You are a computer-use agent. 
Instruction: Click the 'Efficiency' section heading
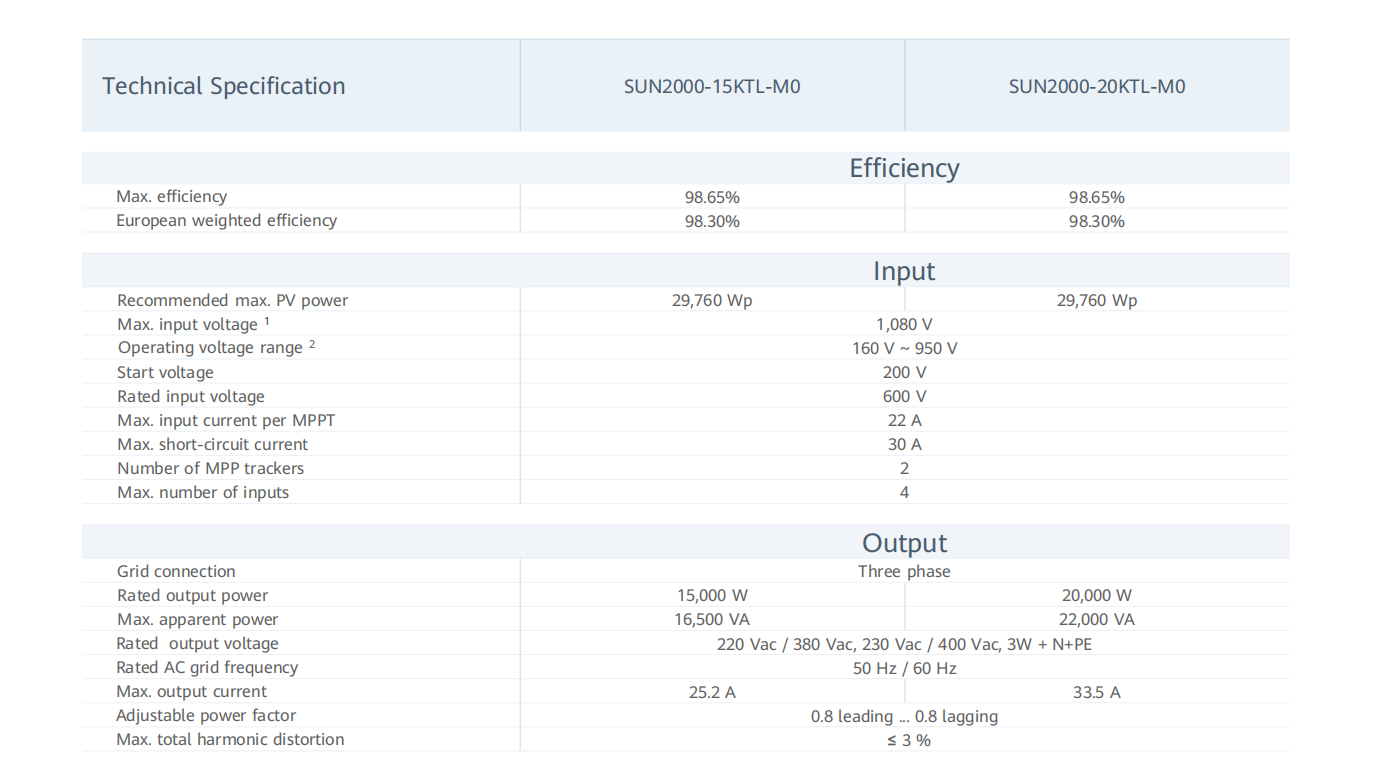pyautogui.click(x=904, y=168)
